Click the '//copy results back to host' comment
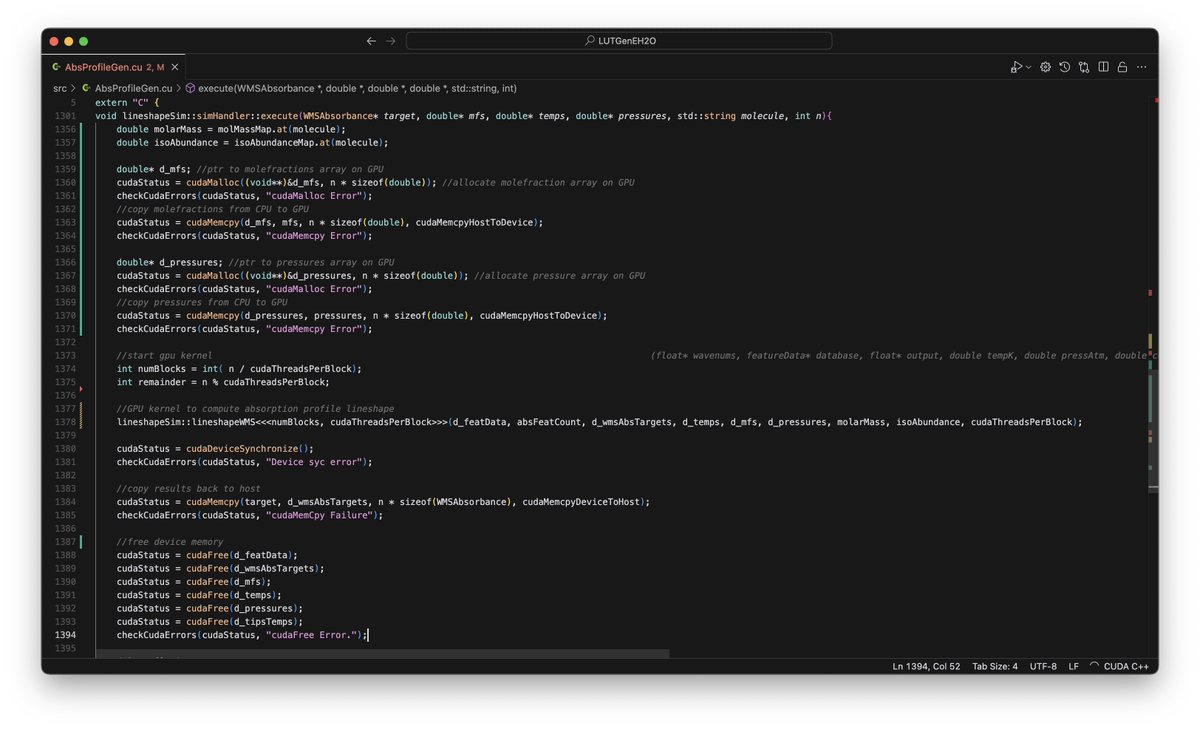1200x729 pixels. point(188,488)
